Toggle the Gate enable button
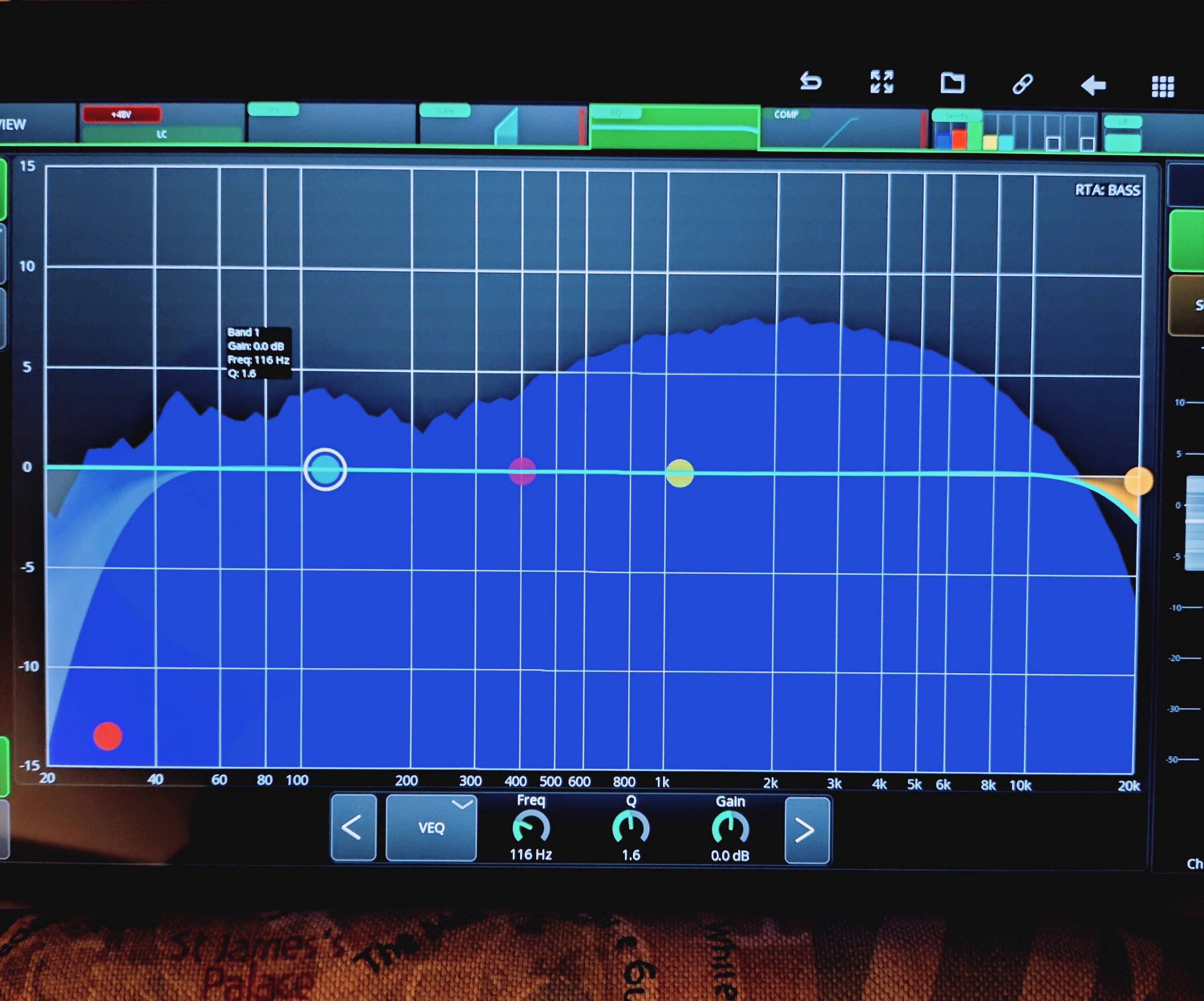This screenshot has height=1001, width=1204. point(445,111)
